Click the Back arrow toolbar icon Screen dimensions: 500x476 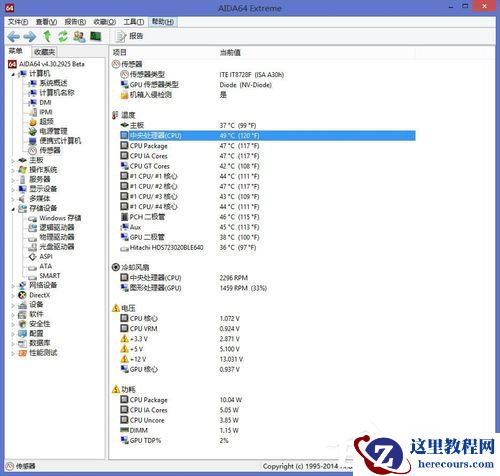click(x=13, y=36)
